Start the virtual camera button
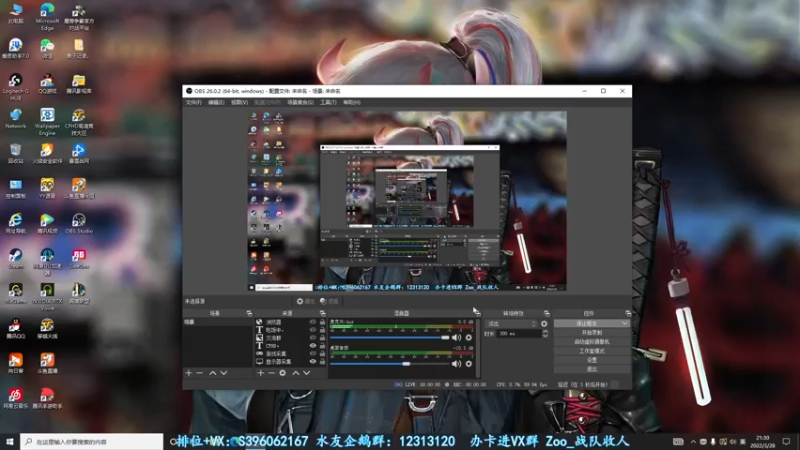Screen dimensions: 800x450 point(591,342)
